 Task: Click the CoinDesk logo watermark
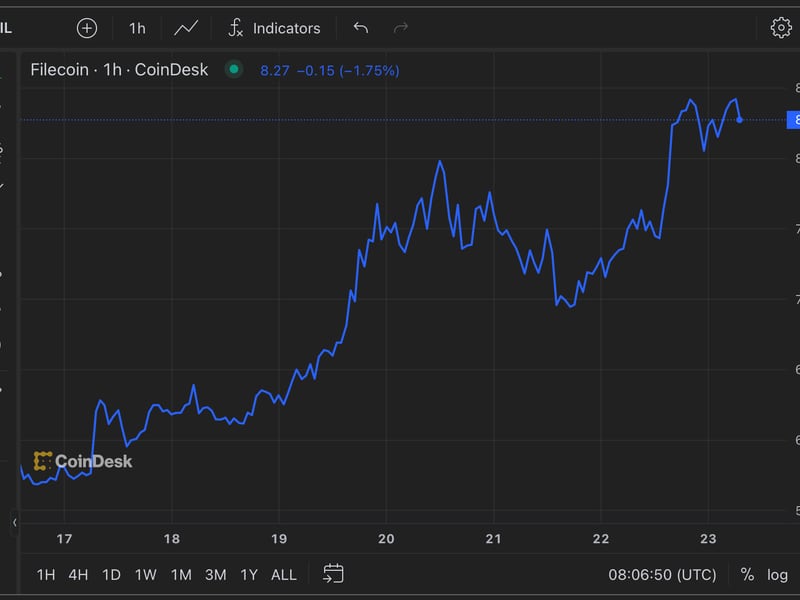(84, 462)
